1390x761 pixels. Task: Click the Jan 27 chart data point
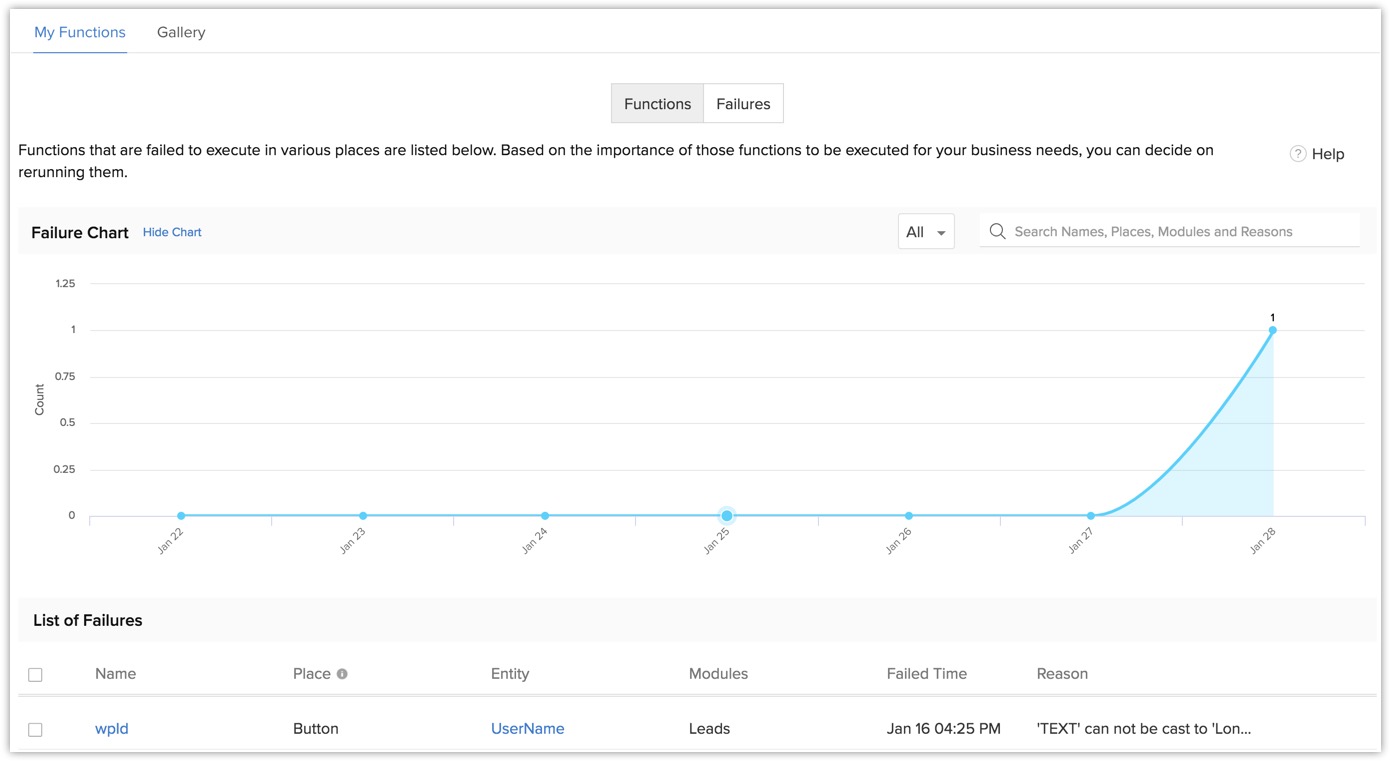(1091, 516)
